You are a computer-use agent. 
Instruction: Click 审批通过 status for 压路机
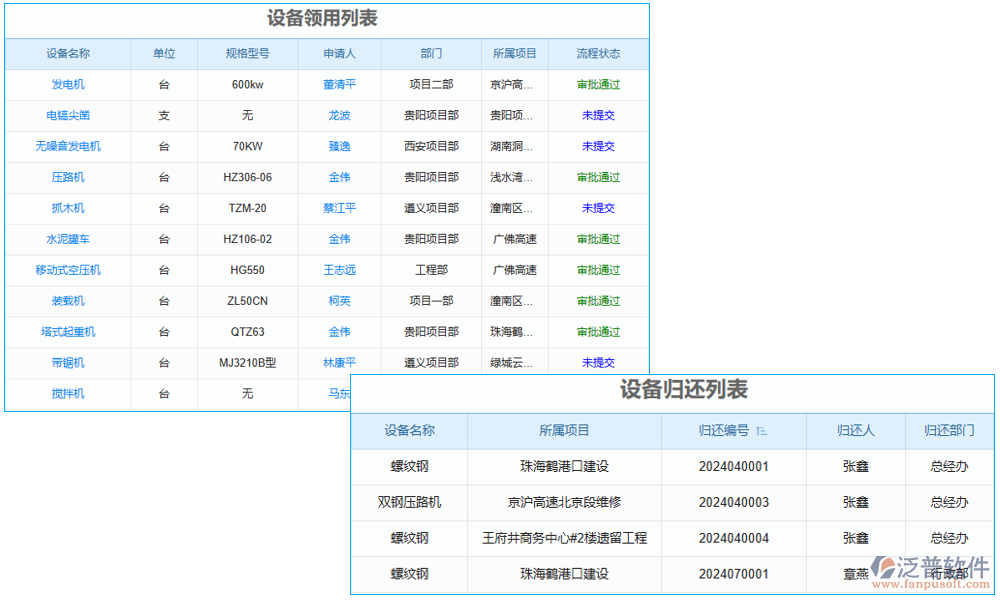tap(598, 177)
